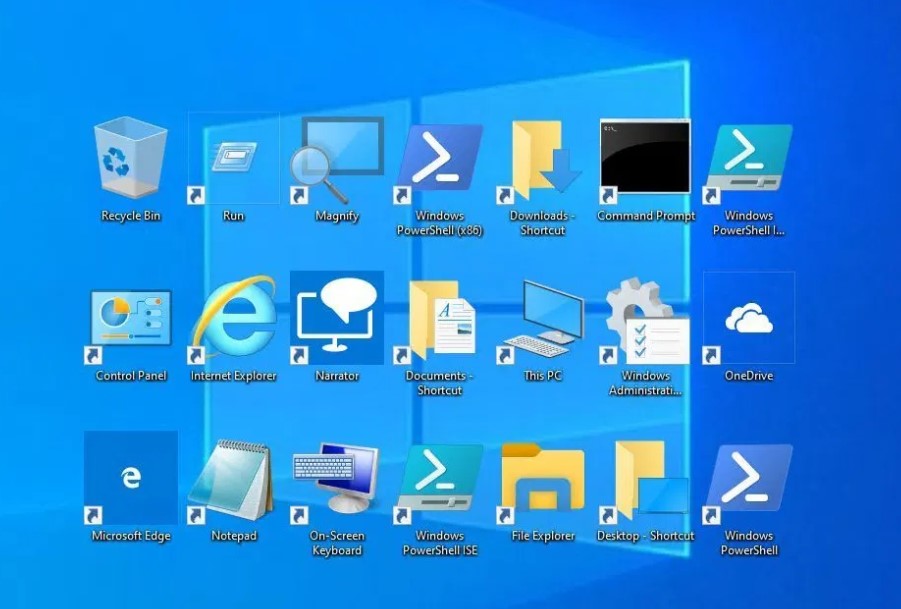Click the "Notepad" label text

pyautogui.click(x=234, y=536)
